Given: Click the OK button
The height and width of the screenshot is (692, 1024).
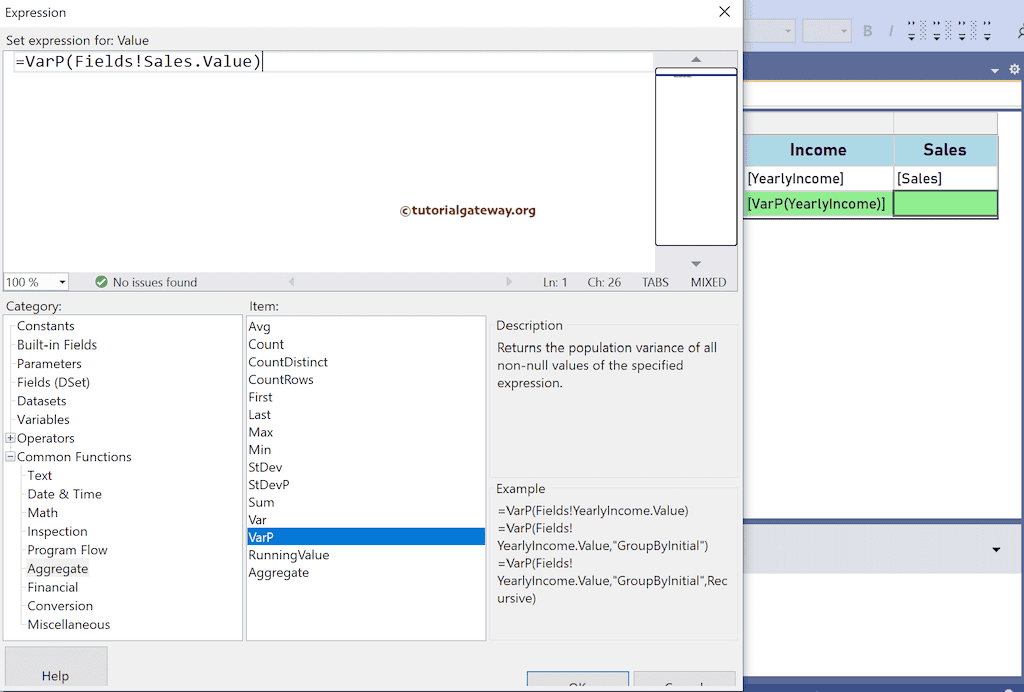Looking at the screenshot, I should click(x=577, y=682).
